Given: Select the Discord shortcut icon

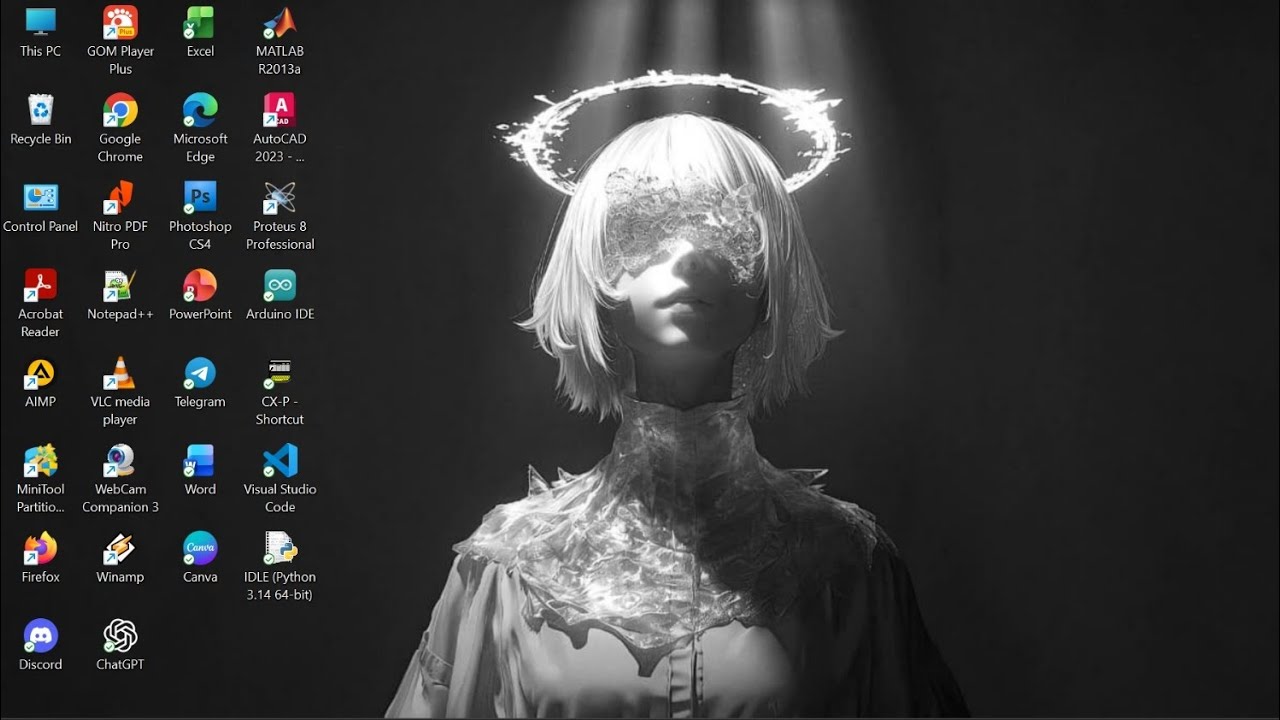Looking at the screenshot, I should click(41, 635).
